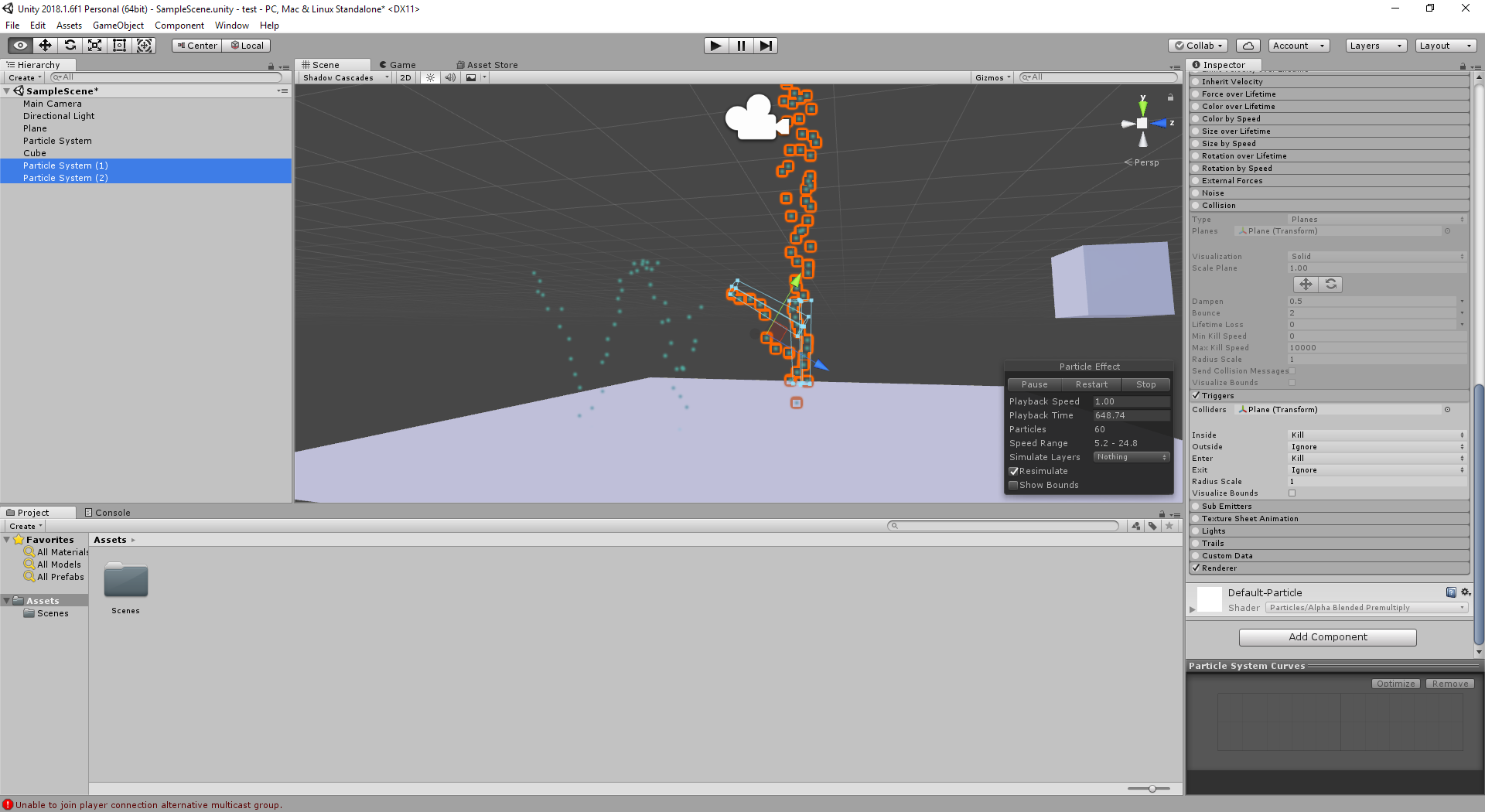Enable Color over Lifetime module
This screenshot has width=1485, height=812.
pos(1196,107)
